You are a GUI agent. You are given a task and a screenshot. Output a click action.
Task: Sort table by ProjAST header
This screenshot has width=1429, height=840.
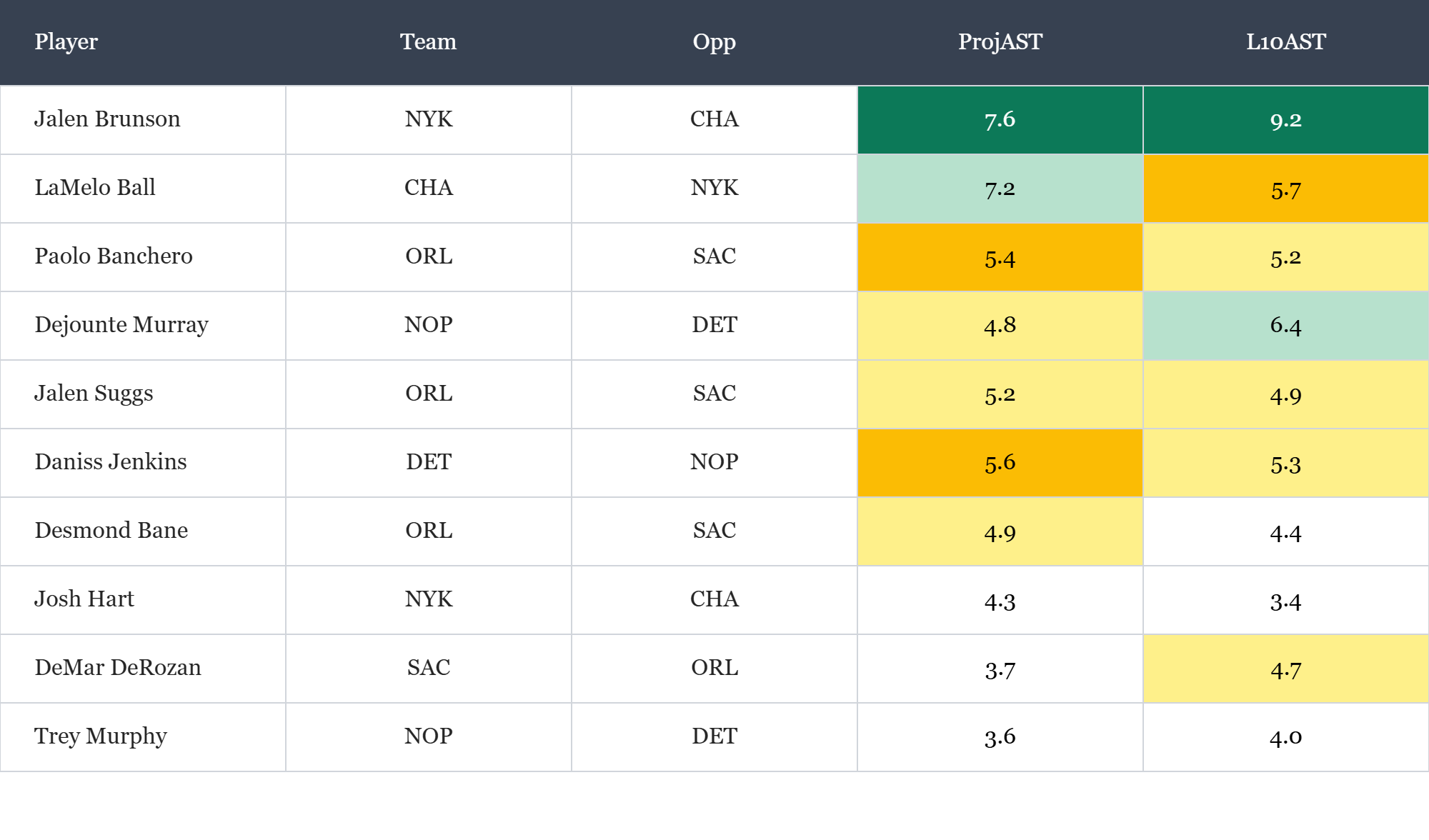click(x=1000, y=42)
